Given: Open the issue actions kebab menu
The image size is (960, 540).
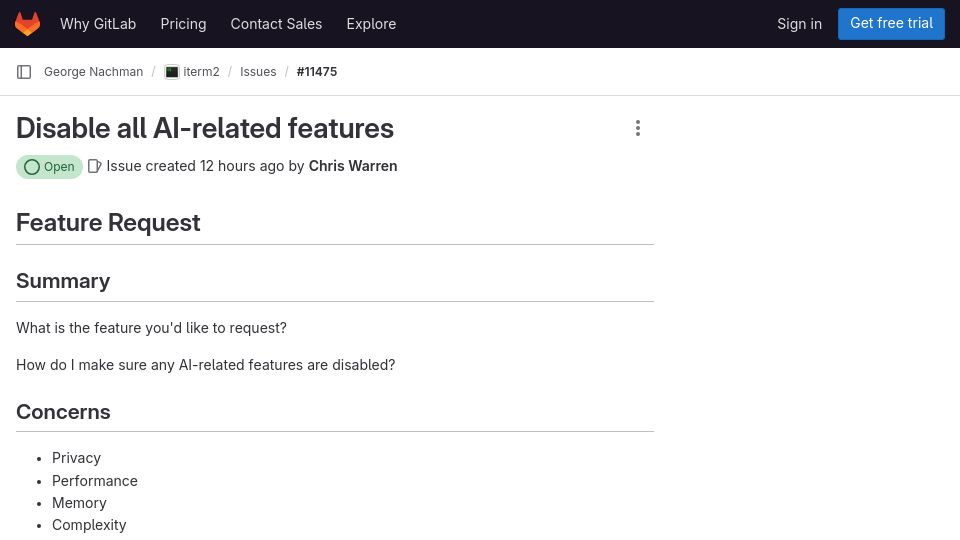Looking at the screenshot, I should [x=638, y=128].
